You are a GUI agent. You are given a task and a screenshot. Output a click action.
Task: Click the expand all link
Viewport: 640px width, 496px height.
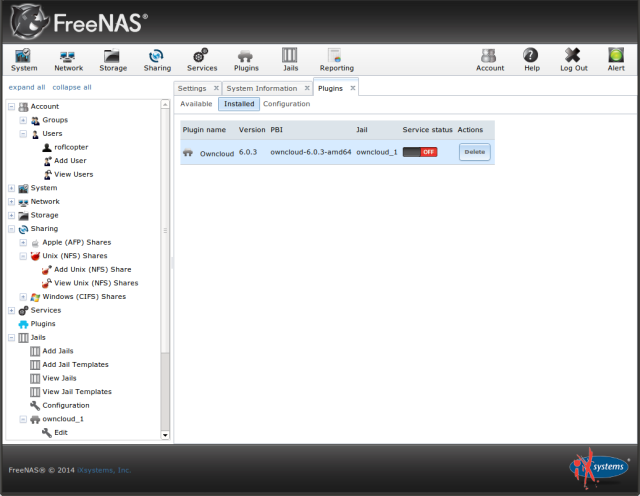coord(27,87)
